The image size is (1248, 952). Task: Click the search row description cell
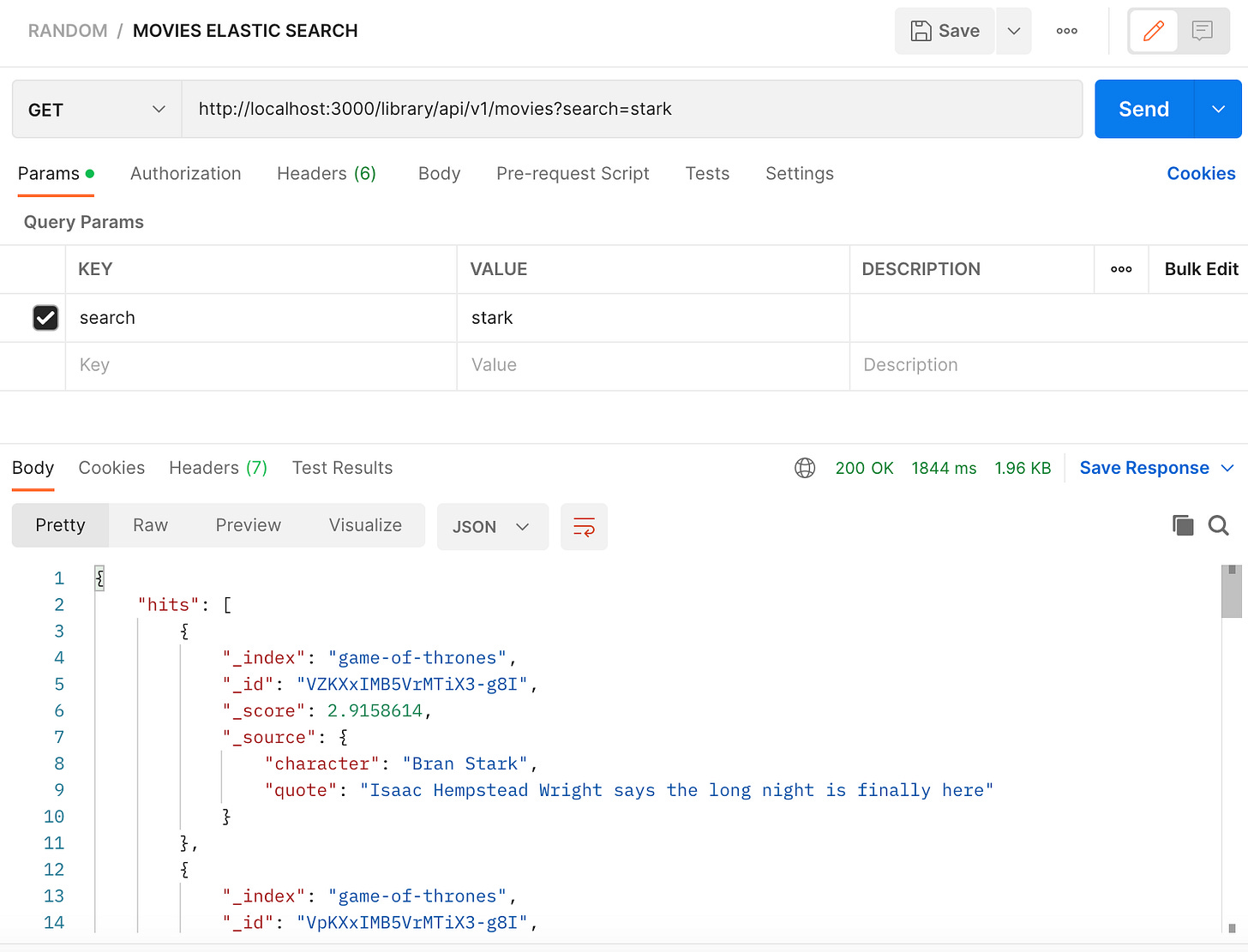click(x=1048, y=318)
